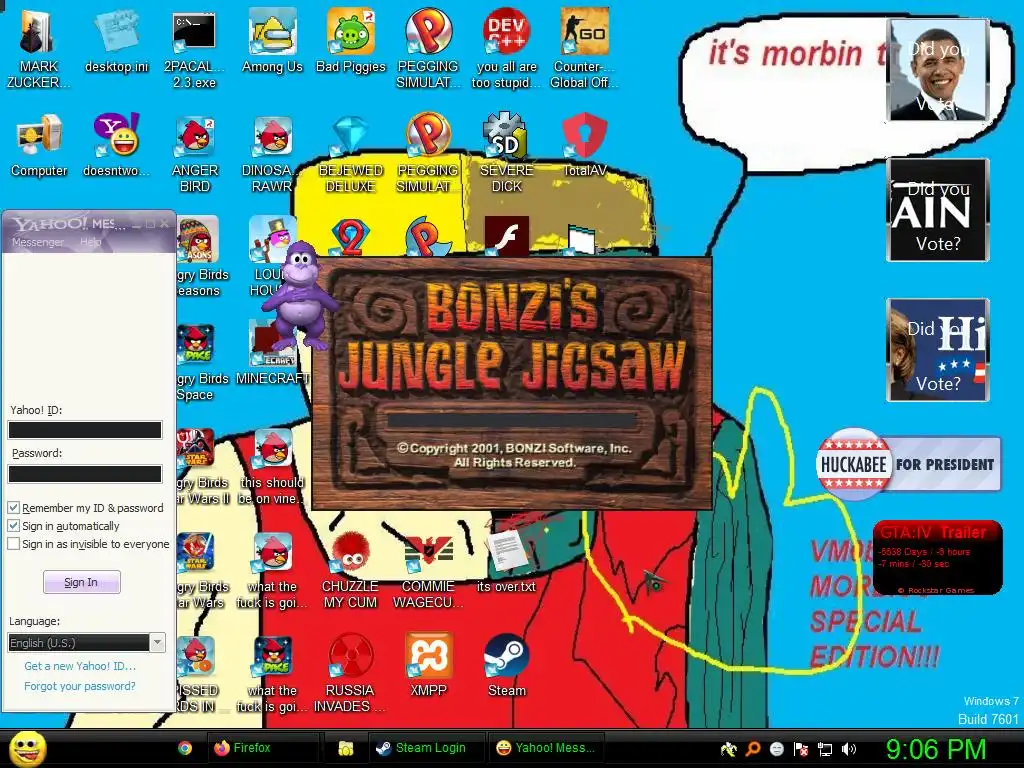Click the 9:06 PM clock
The image size is (1024, 768).
coord(936,749)
